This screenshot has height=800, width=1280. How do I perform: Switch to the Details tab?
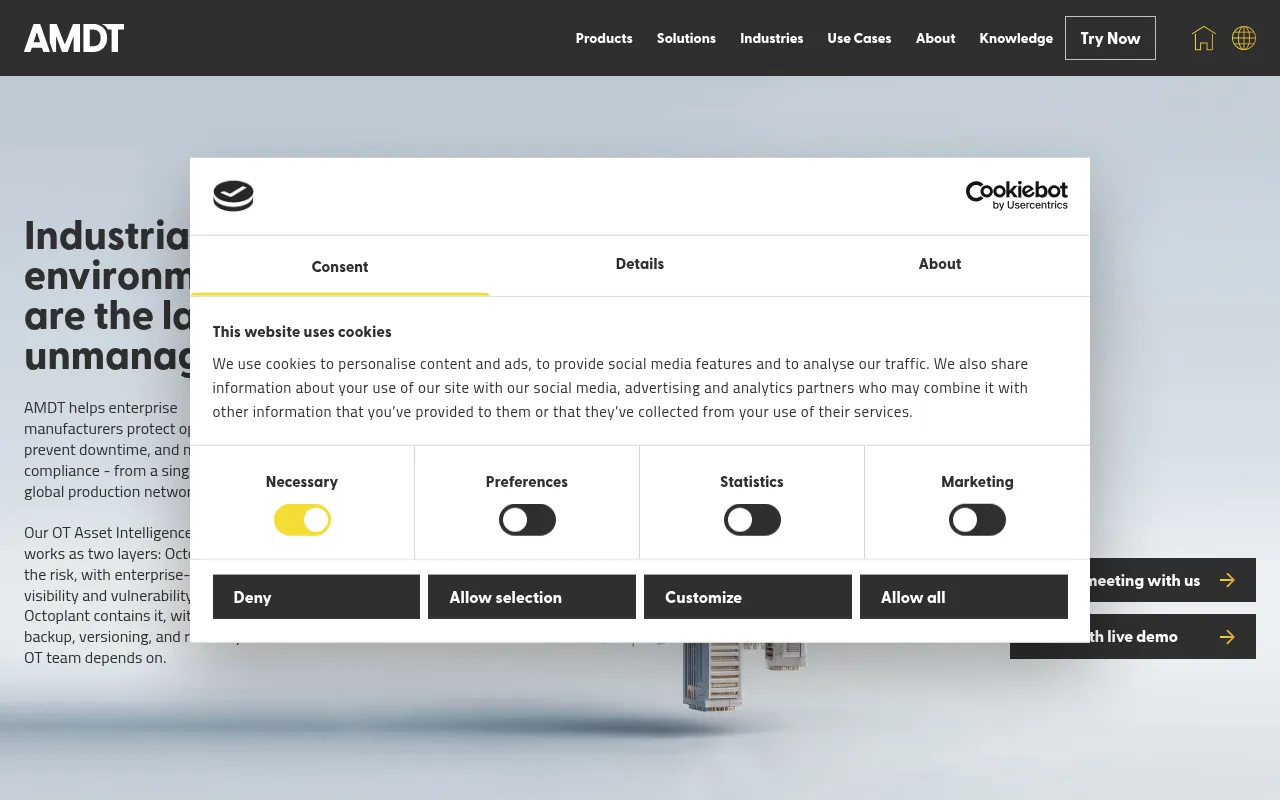640,264
